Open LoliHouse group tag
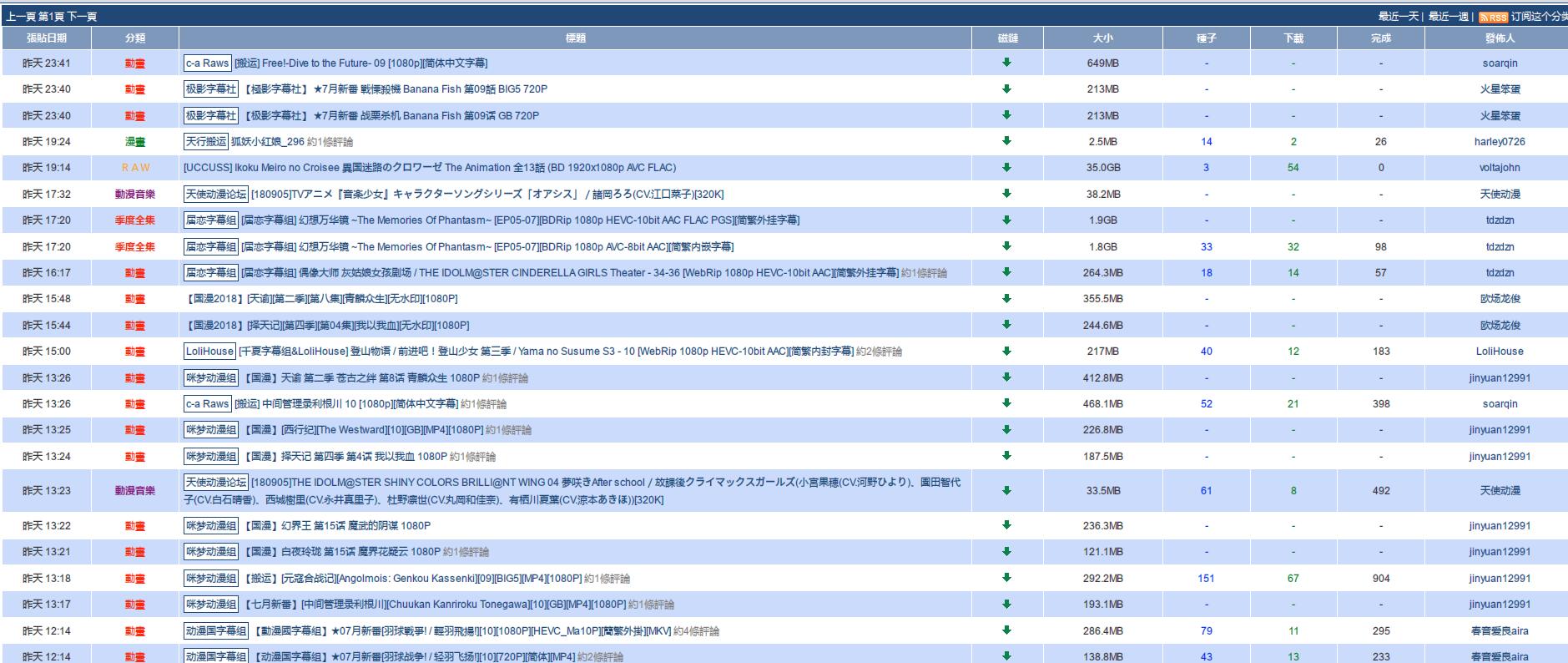Viewport: 1568px width, 663px height. coord(209,351)
